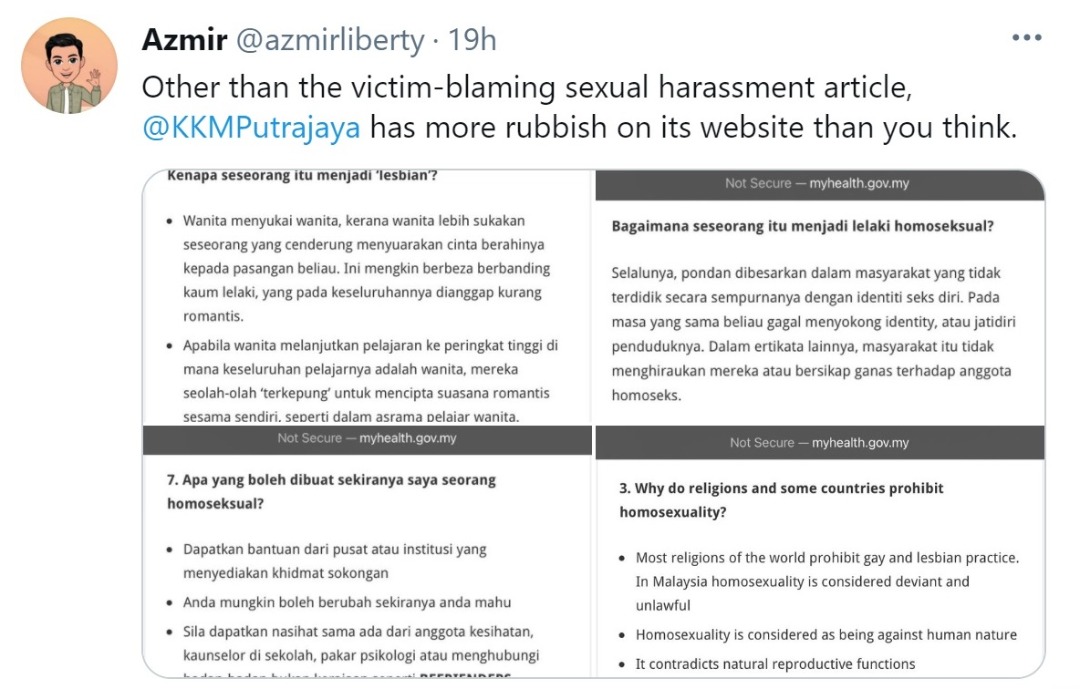Open image with question 7 about homoseksual

367,552
